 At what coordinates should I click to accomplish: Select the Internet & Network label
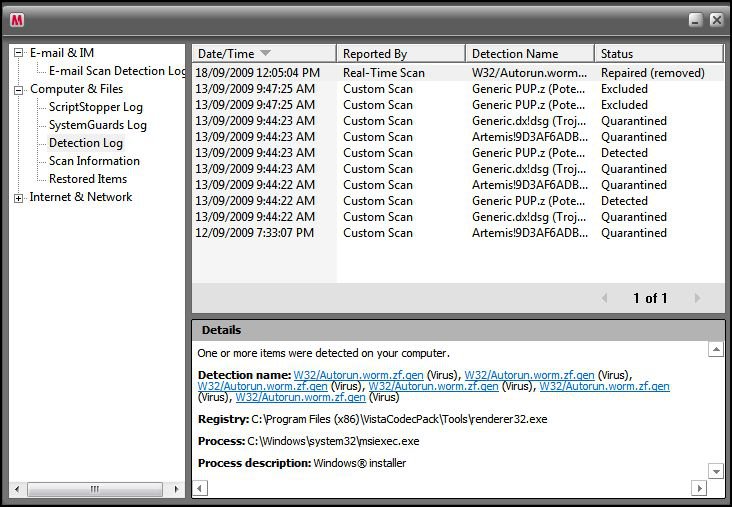[81, 197]
